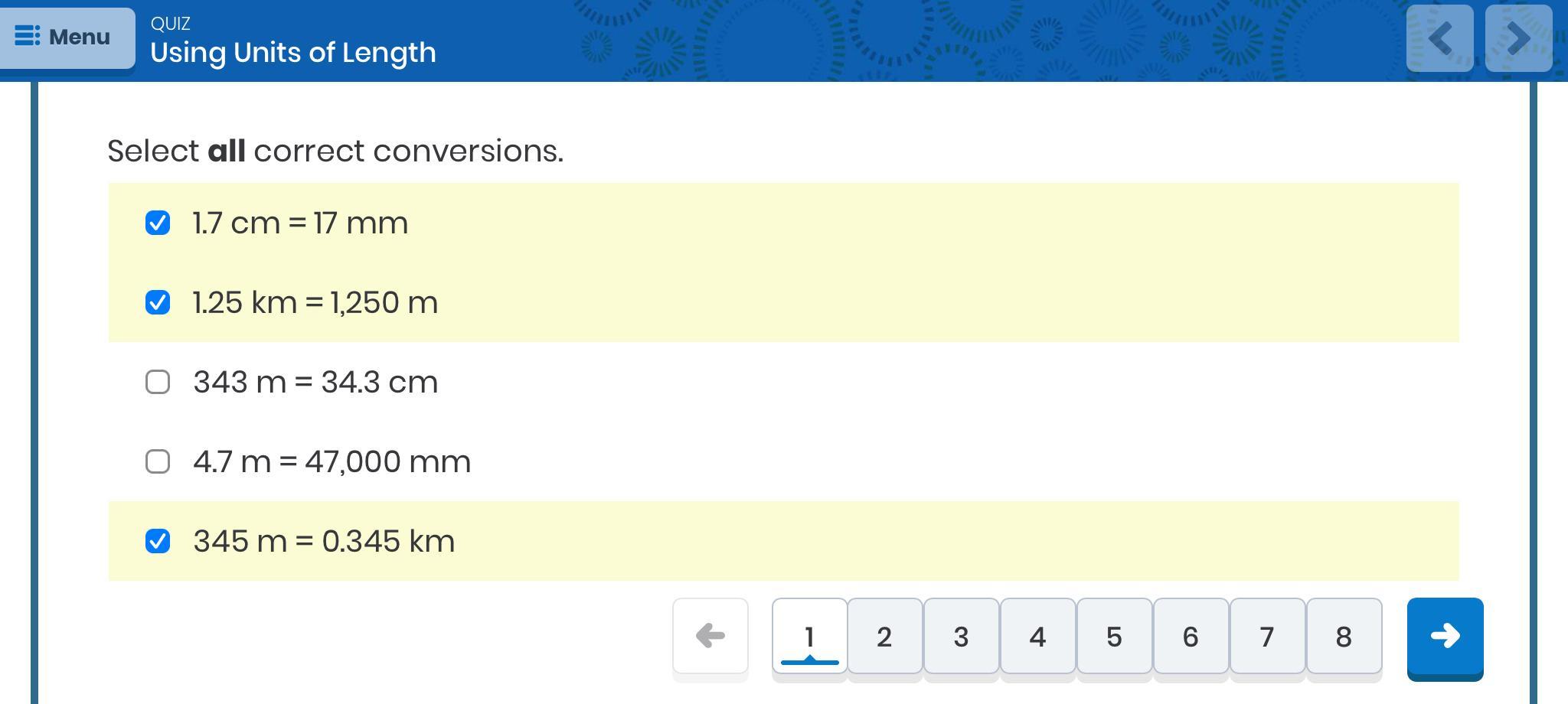Switch to question 6
Viewport: 1568px width, 704px height.
coord(1191,637)
